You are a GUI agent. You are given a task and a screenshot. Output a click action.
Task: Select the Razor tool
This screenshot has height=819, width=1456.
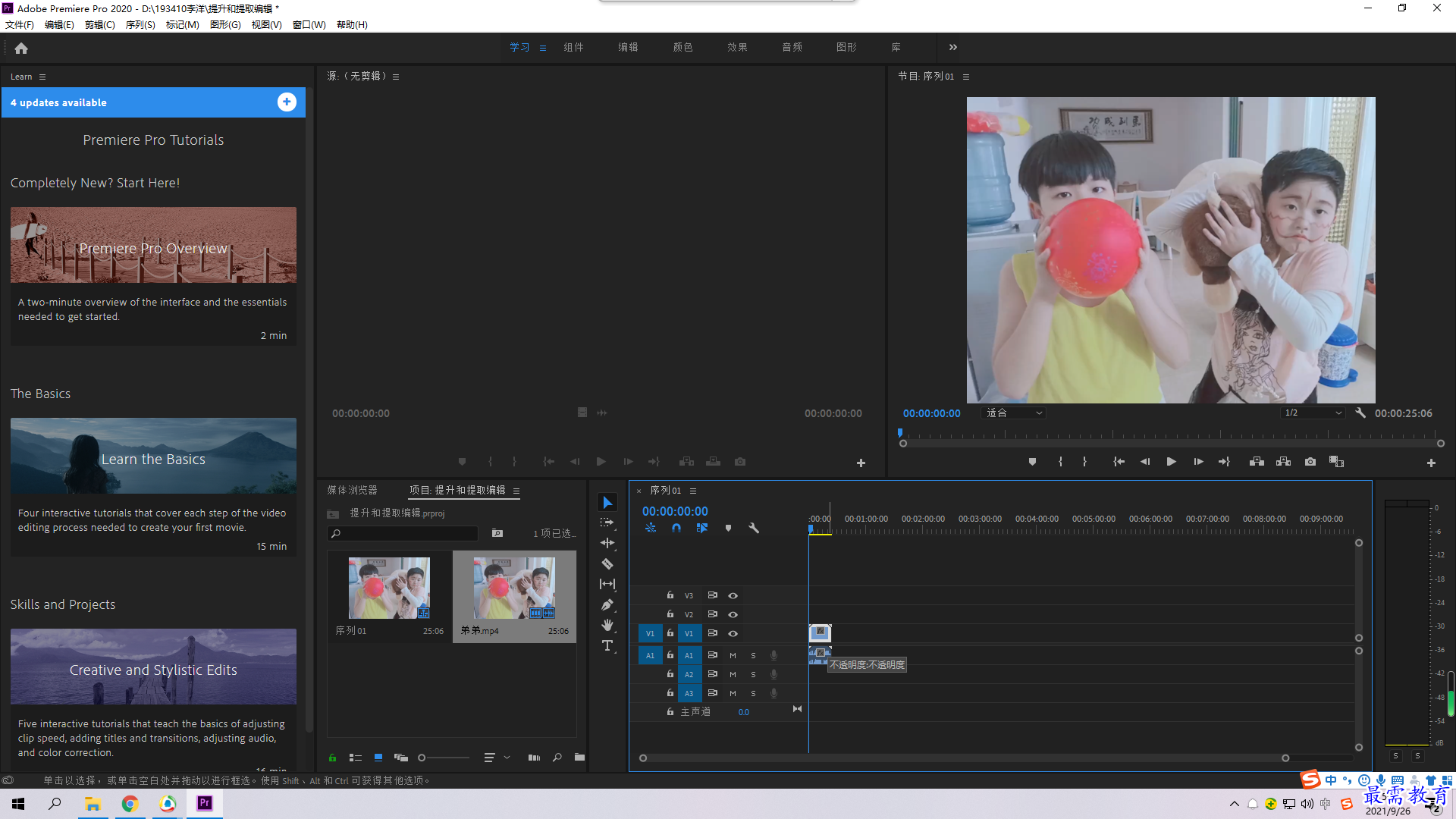[x=607, y=563]
